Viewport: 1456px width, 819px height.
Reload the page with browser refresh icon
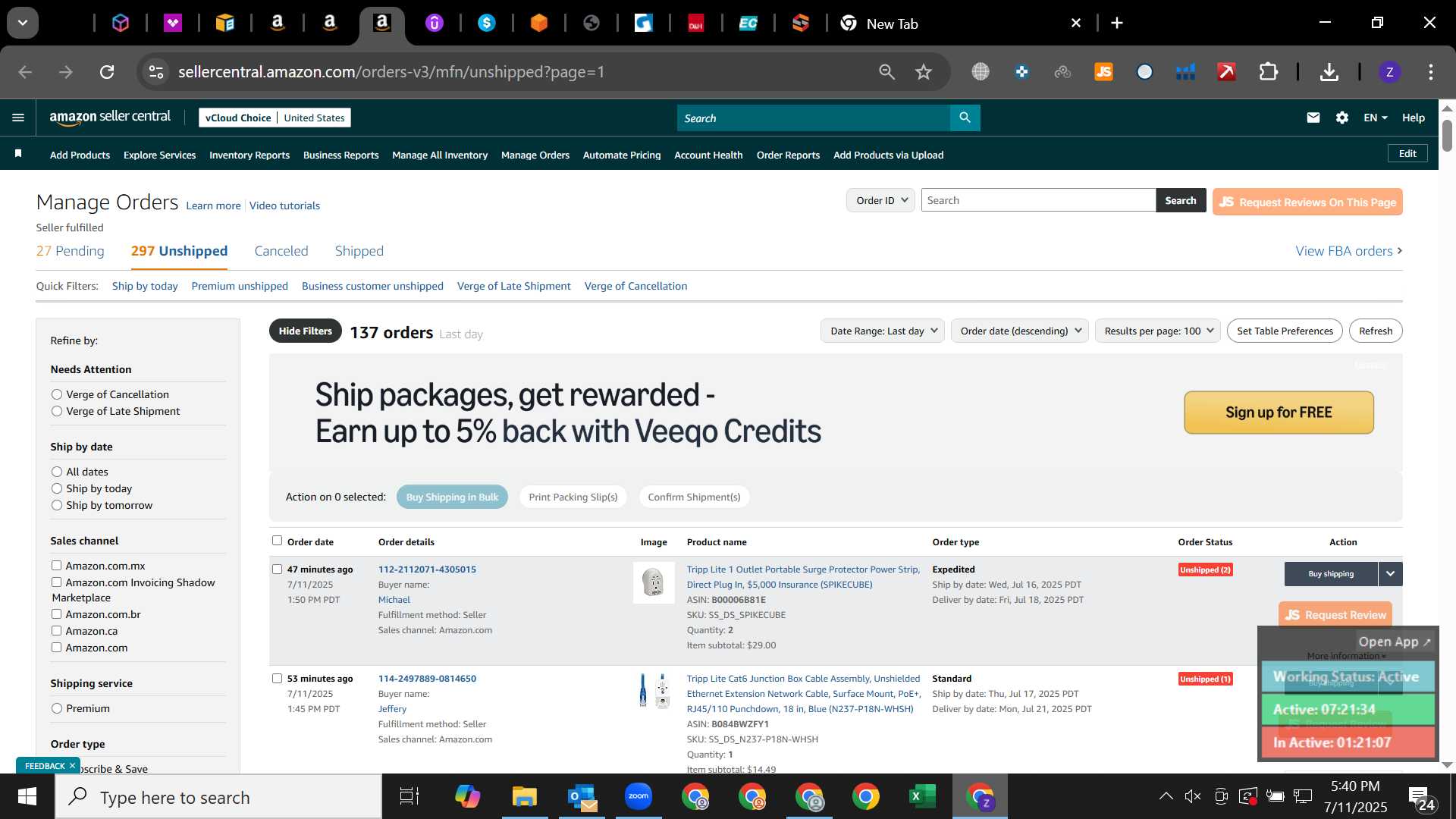click(x=107, y=72)
